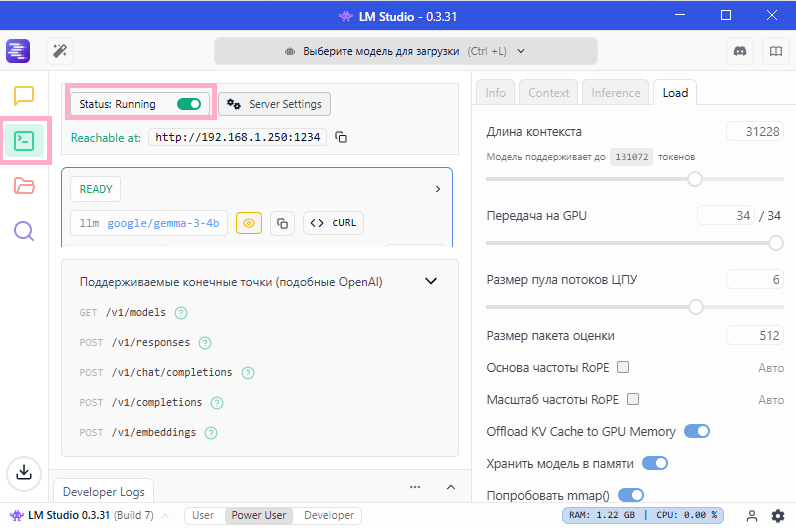
Task: Disable Offload KV Cache to GPU Memory
Action: (x=697, y=431)
